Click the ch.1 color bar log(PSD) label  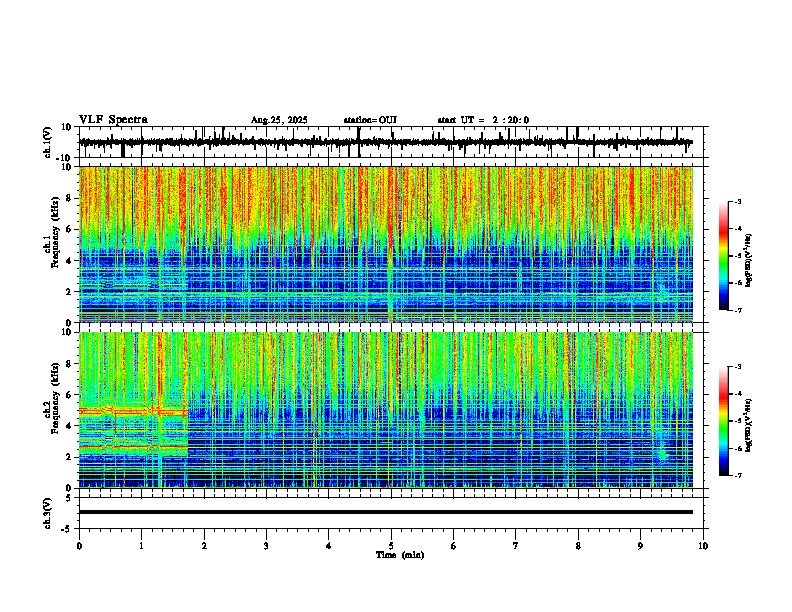pos(749,261)
